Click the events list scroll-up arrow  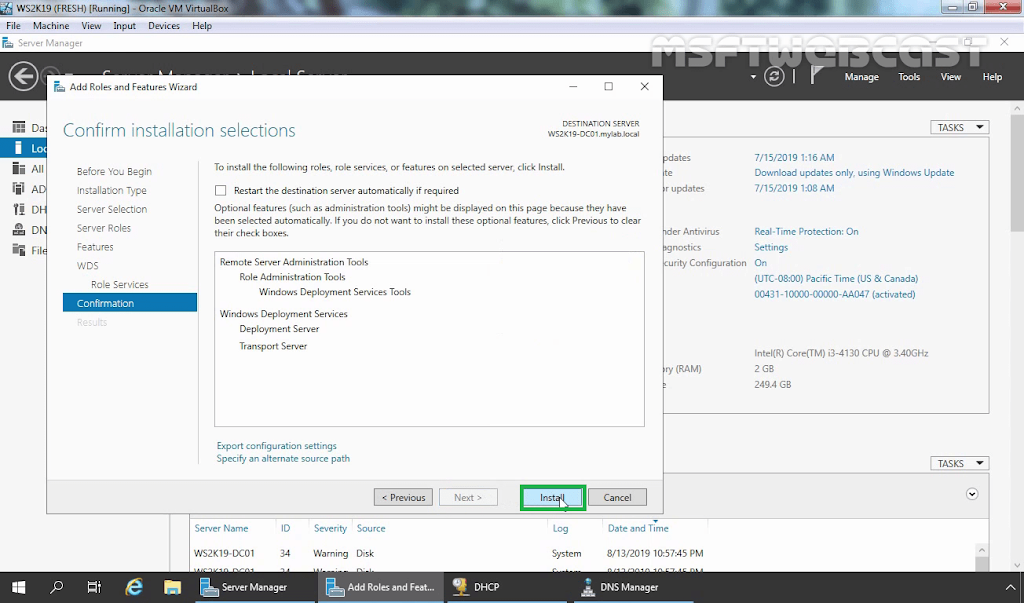click(x=981, y=550)
